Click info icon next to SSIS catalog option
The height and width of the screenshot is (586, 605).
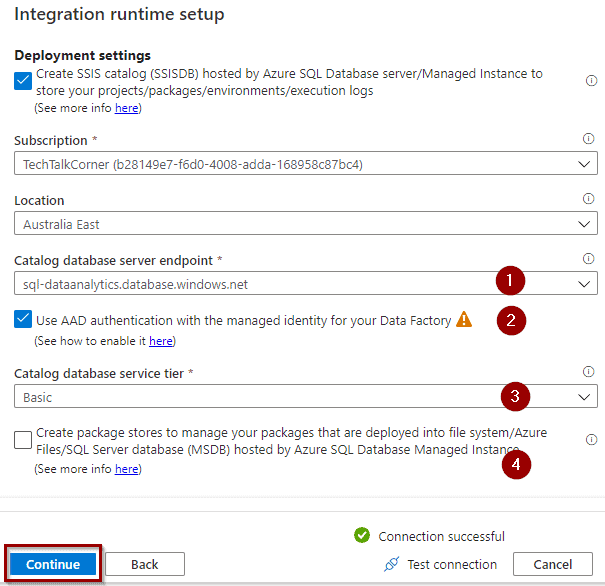coord(591,81)
